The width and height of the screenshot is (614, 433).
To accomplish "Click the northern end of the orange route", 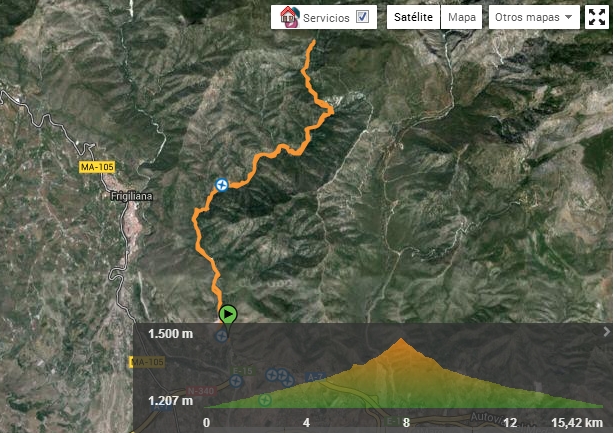I will [x=313, y=41].
